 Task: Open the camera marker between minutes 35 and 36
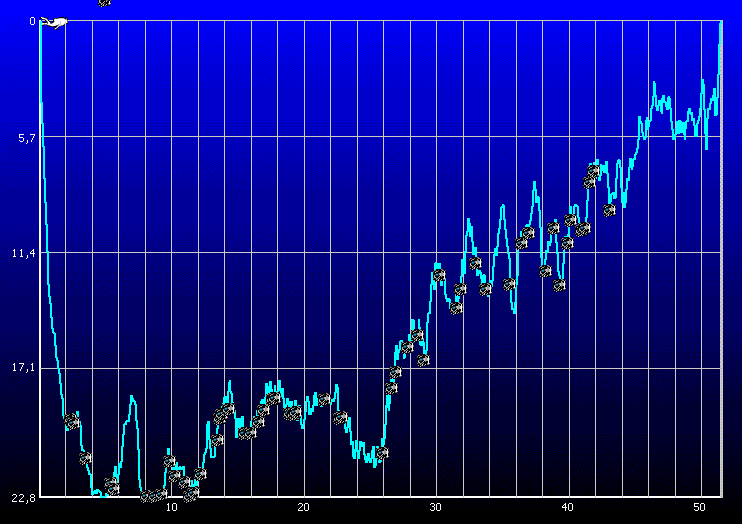click(x=509, y=284)
